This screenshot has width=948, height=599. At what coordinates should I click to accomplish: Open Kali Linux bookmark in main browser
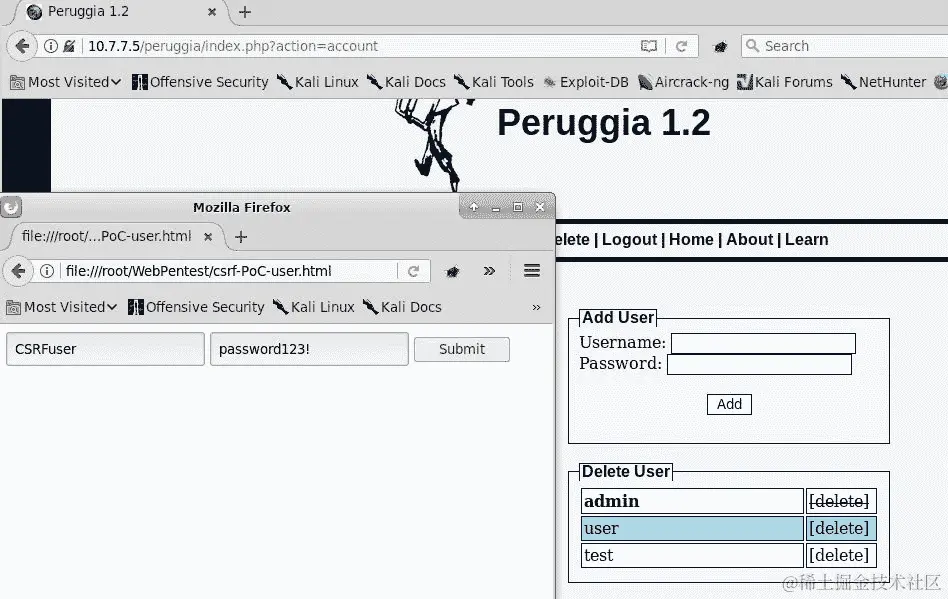click(317, 82)
